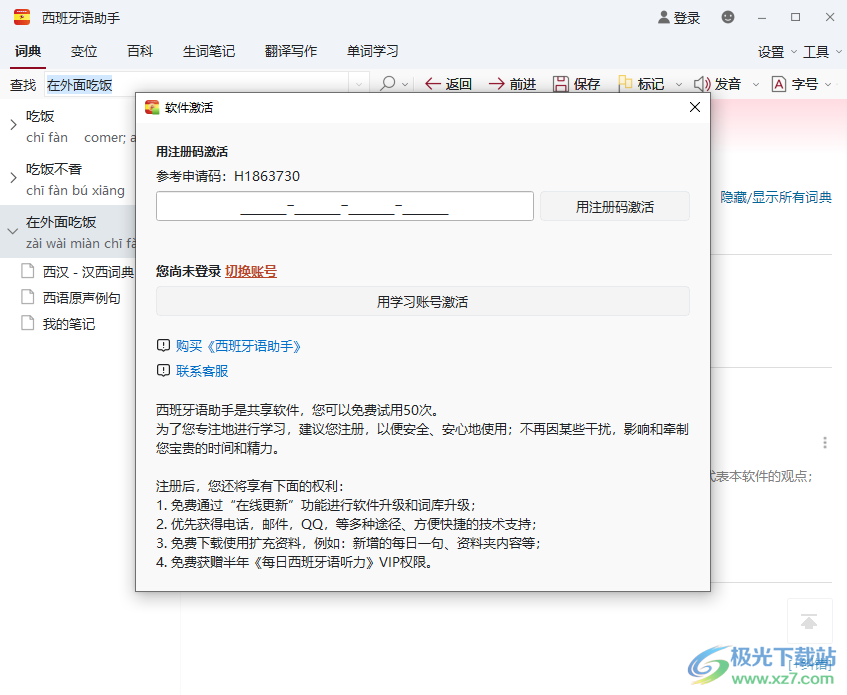This screenshot has width=847, height=695.
Task: Switch to the 翻译写作 tab
Action: (291, 51)
